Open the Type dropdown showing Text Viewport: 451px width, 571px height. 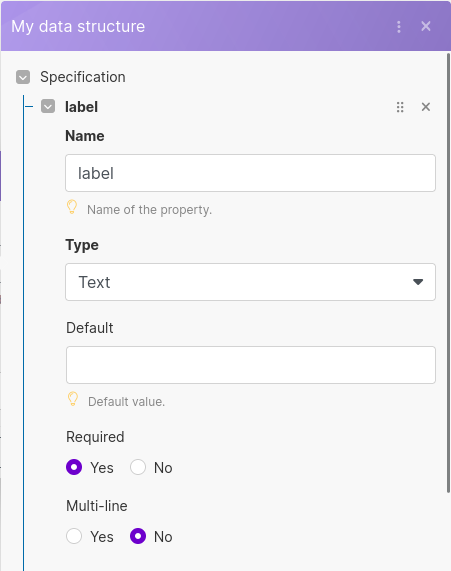[250, 282]
